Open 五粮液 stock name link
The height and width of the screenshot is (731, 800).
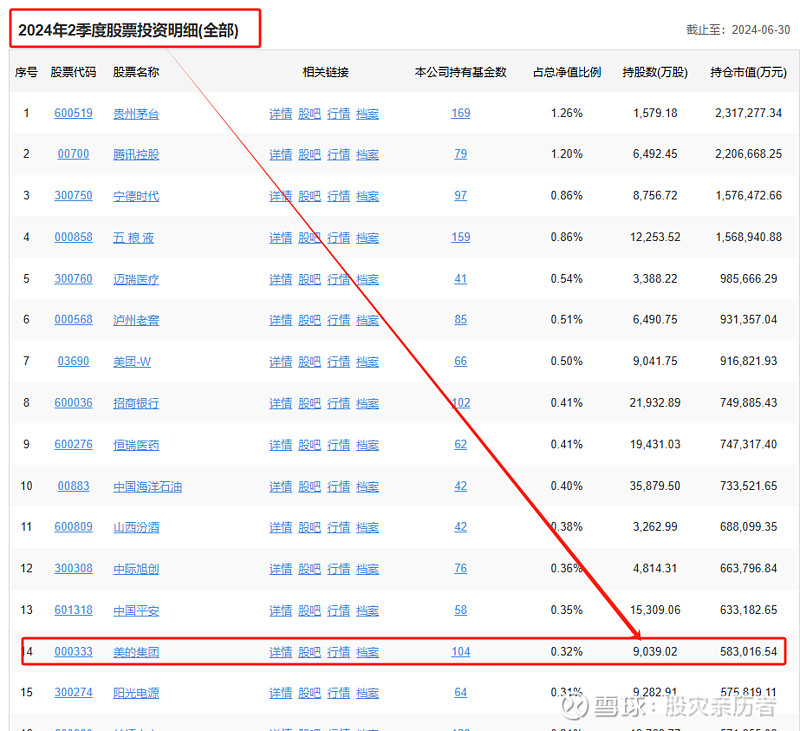pos(133,238)
